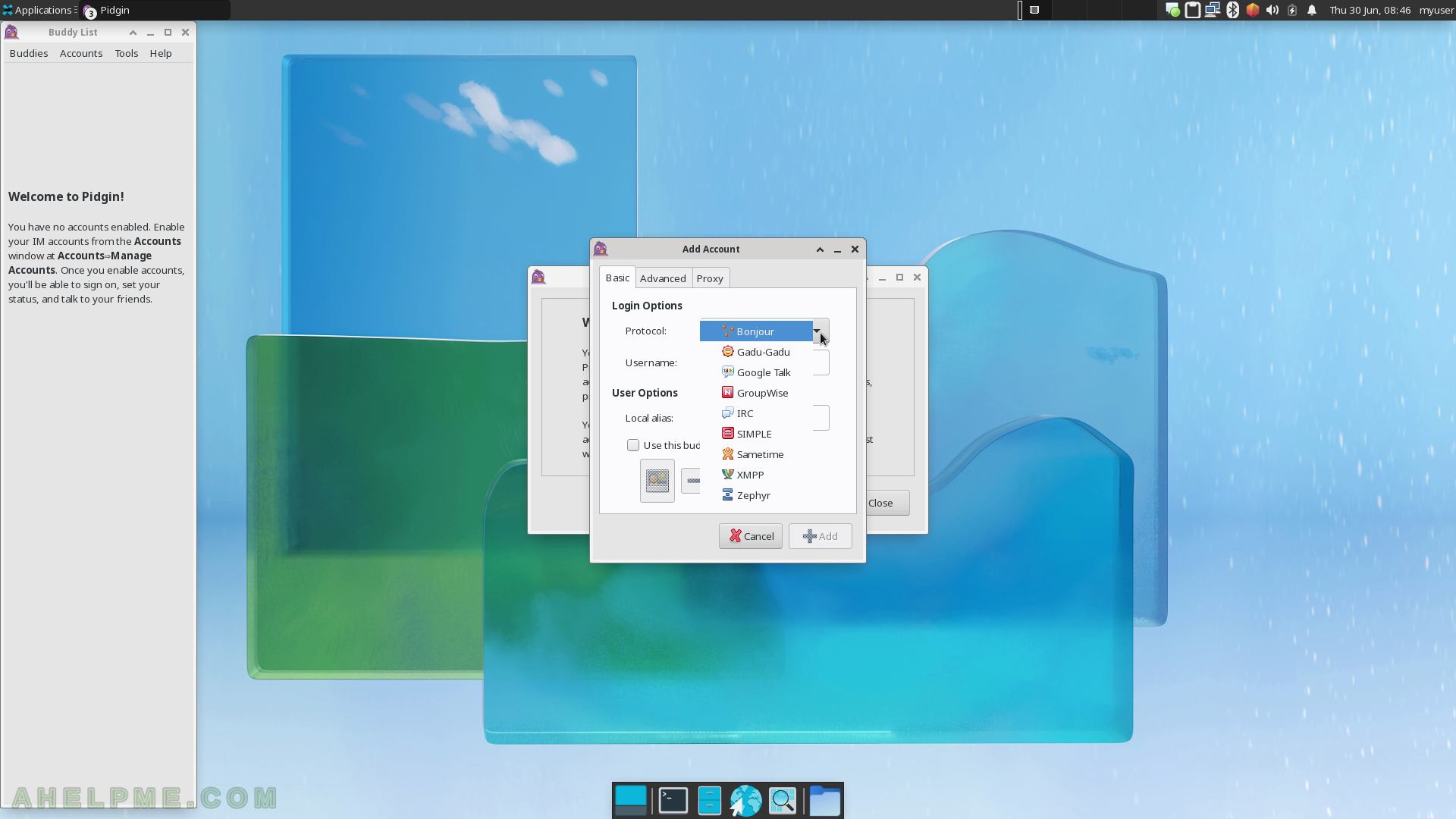Click the buddy icon image chooser button
This screenshot has width=1456, height=819.
(x=657, y=481)
